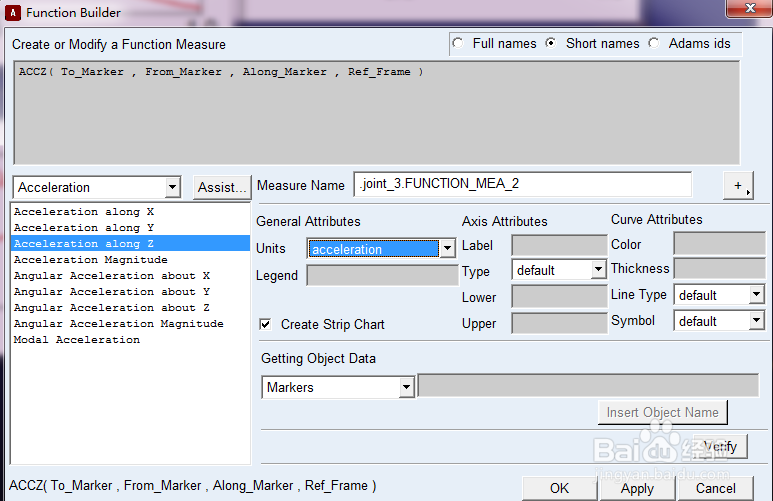Select 'Angular Acceleration about Z'
The height and width of the screenshot is (501, 773).
point(131,308)
